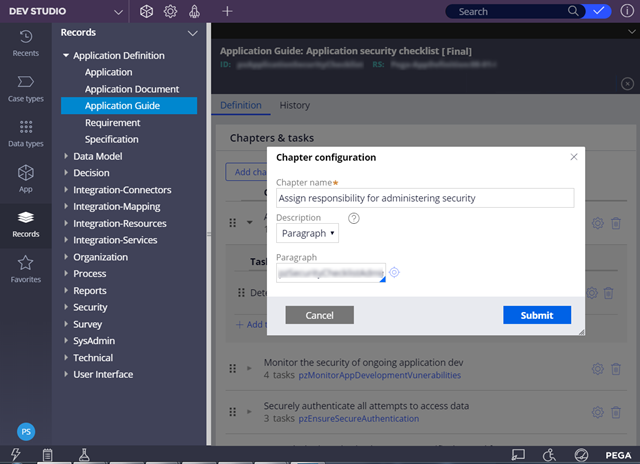Select Application Document in records tree
Image resolution: width=640 pixels, height=464 pixels.
coord(131,89)
